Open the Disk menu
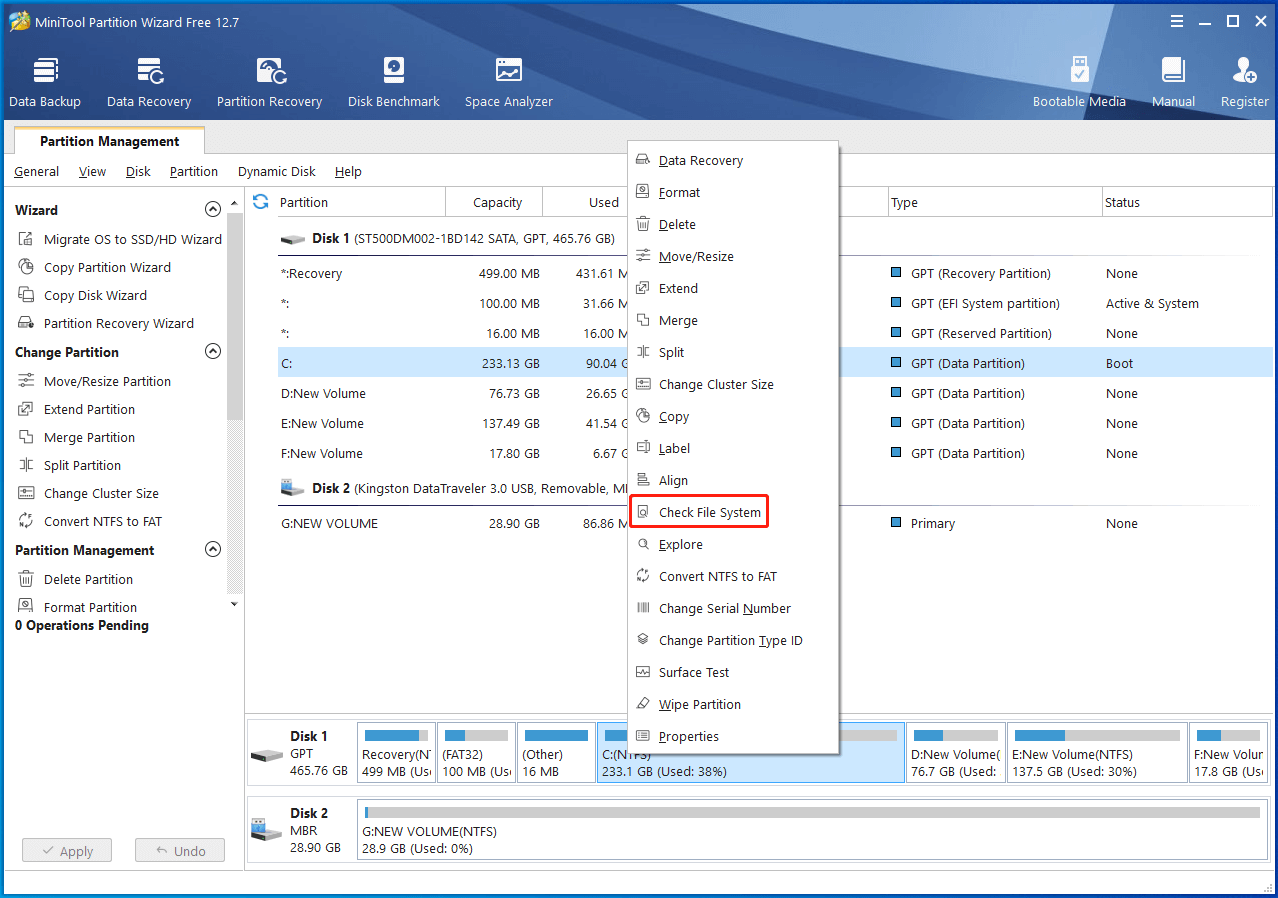 [138, 171]
